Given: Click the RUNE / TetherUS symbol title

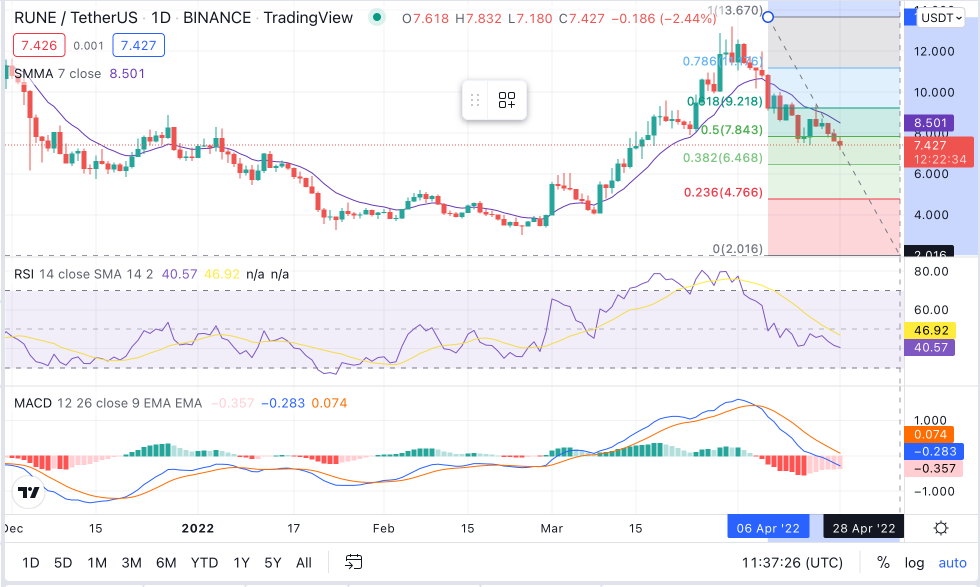Looking at the screenshot, I should (76, 18).
